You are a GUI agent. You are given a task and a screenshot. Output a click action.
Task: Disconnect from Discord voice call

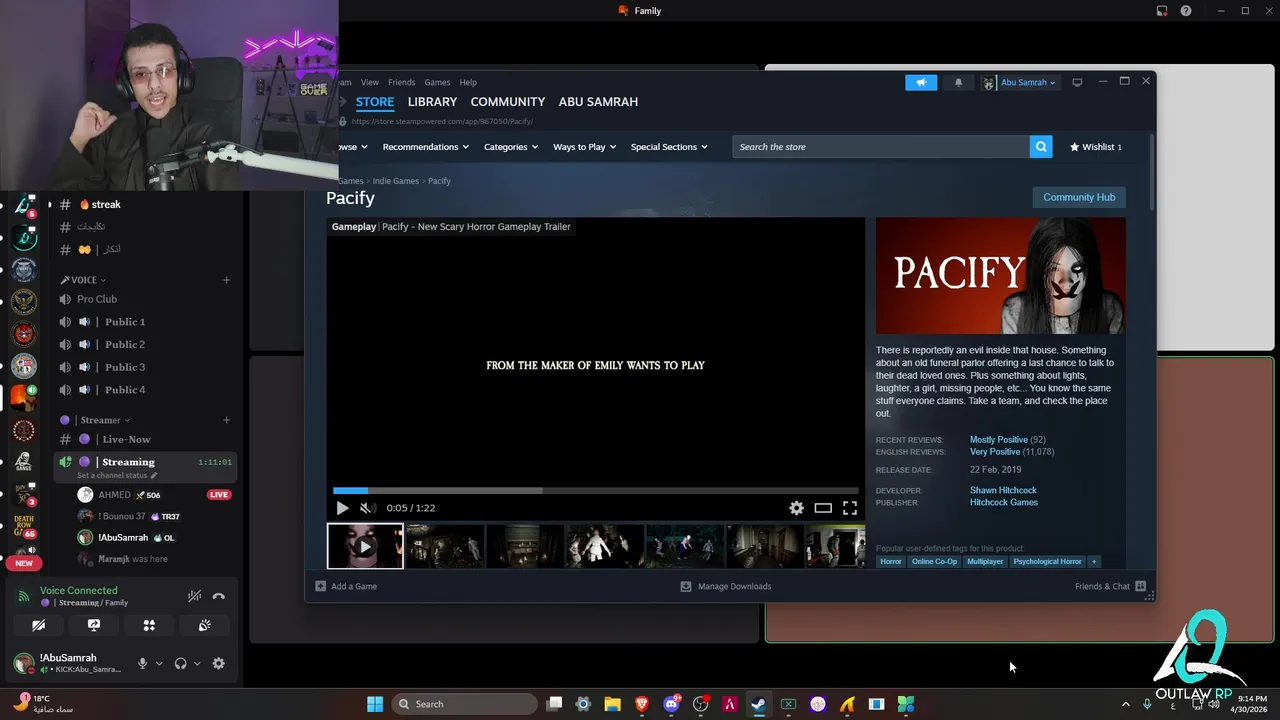tap(219, 596)
